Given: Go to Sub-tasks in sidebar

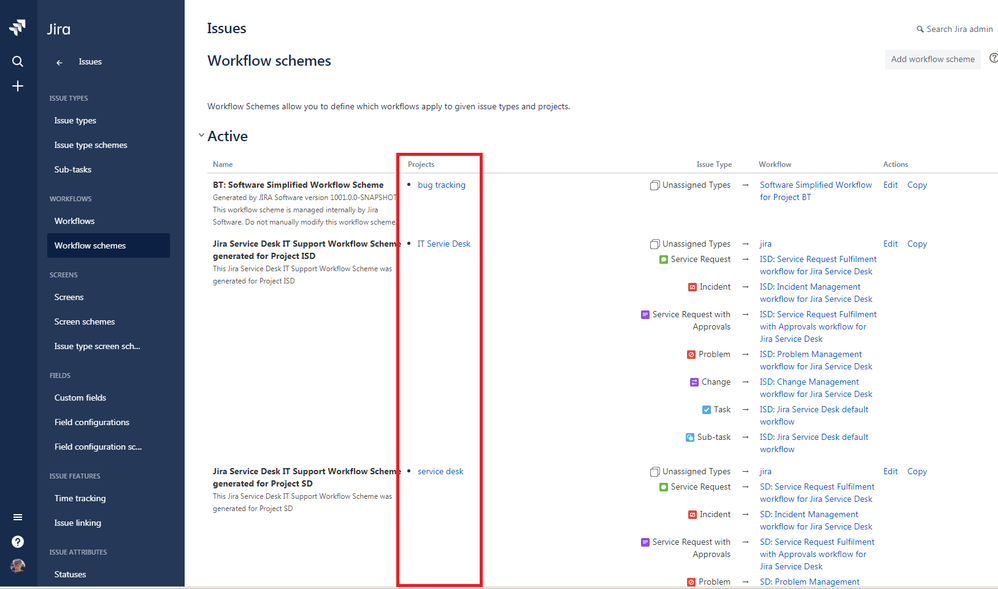Looking at the screenshot, I should tap(73, 169).
